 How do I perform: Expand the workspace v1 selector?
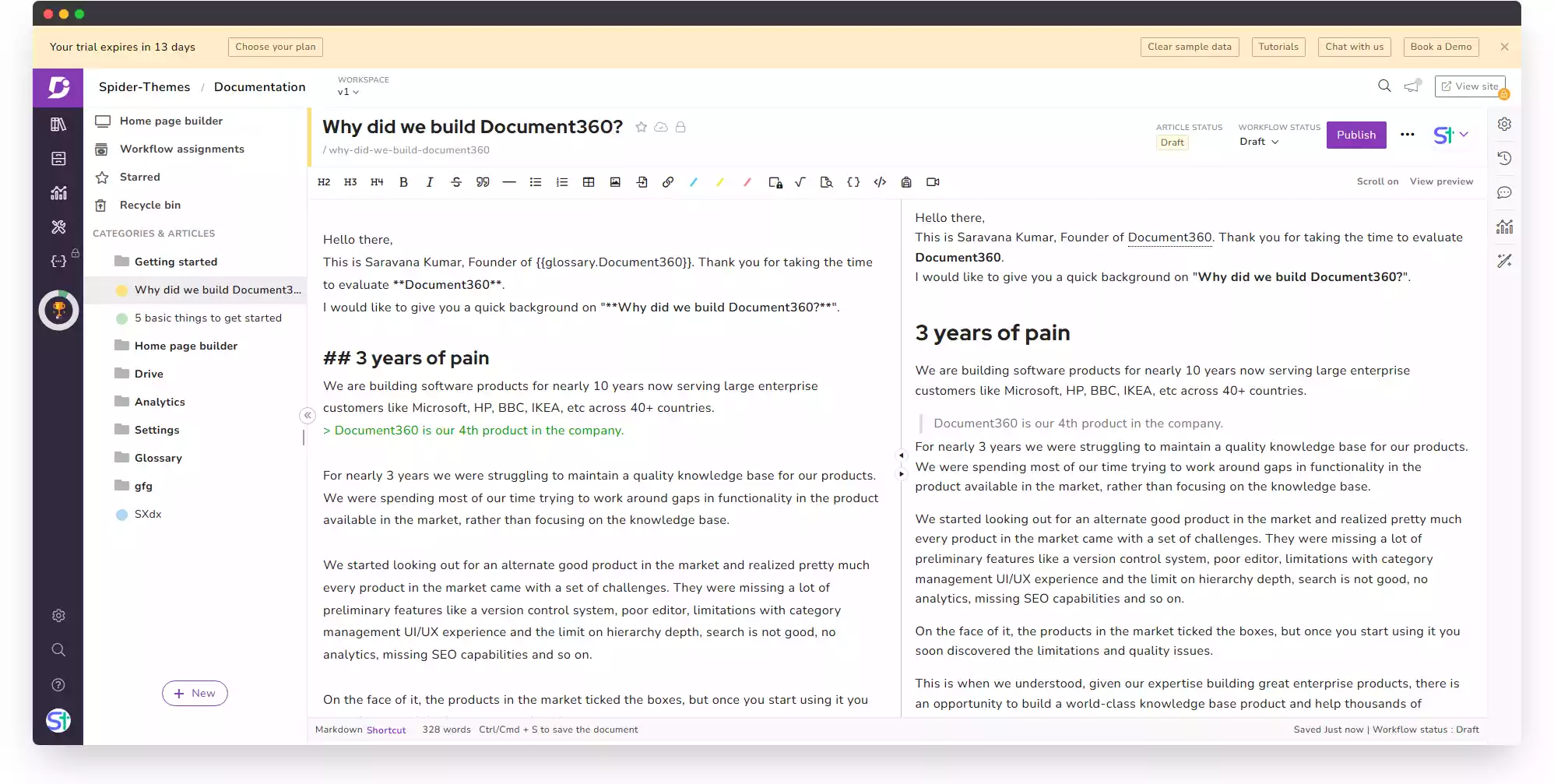click(x=348, y=92)
